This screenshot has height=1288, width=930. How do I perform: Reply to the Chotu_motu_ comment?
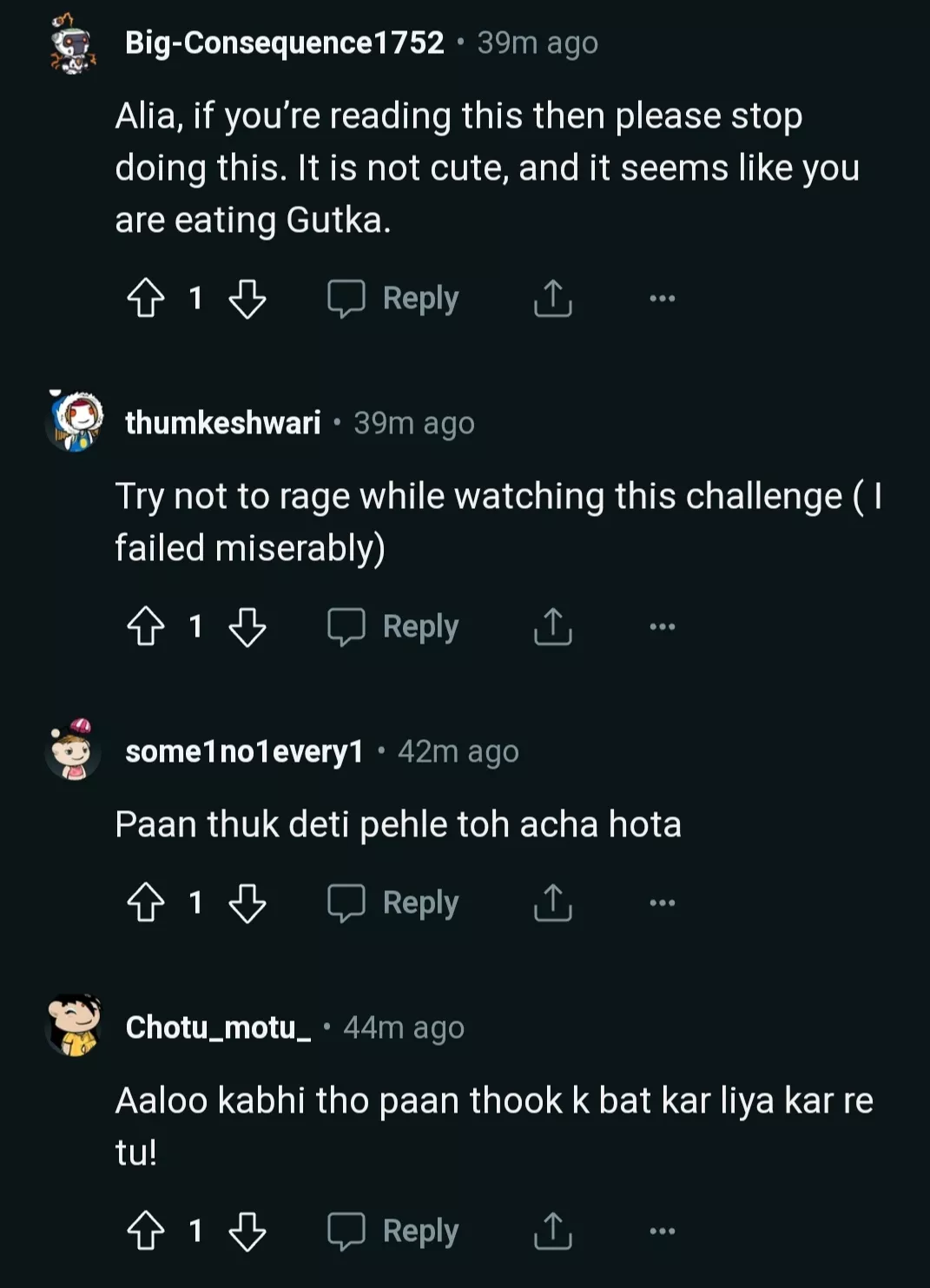click(x=394, y=1231)
